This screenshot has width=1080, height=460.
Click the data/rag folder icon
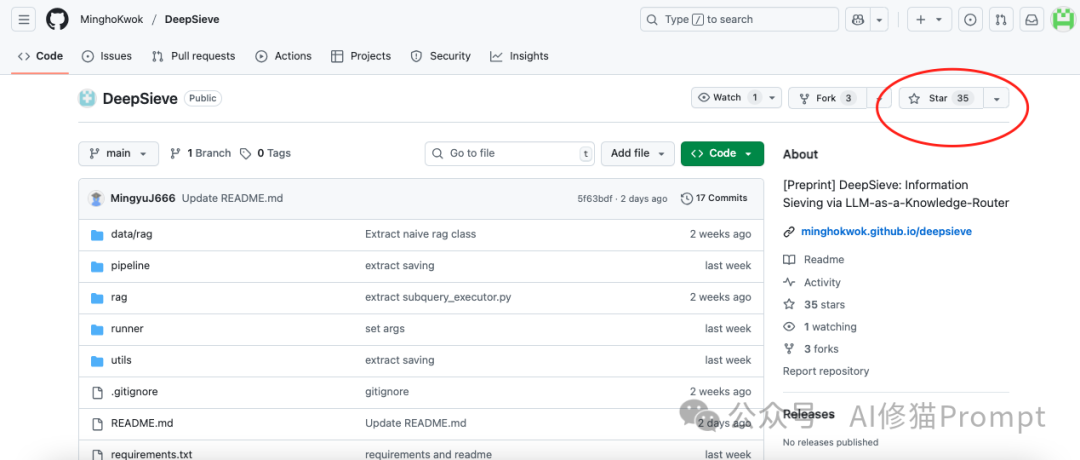point(97,235)
